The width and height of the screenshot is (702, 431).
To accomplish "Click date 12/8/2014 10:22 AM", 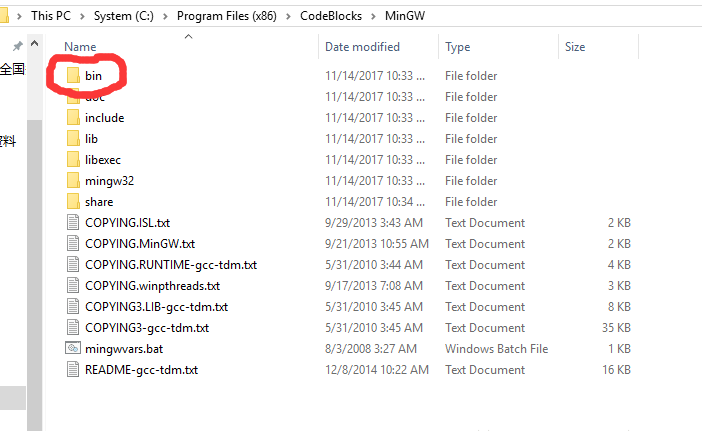I will point(377,370).
